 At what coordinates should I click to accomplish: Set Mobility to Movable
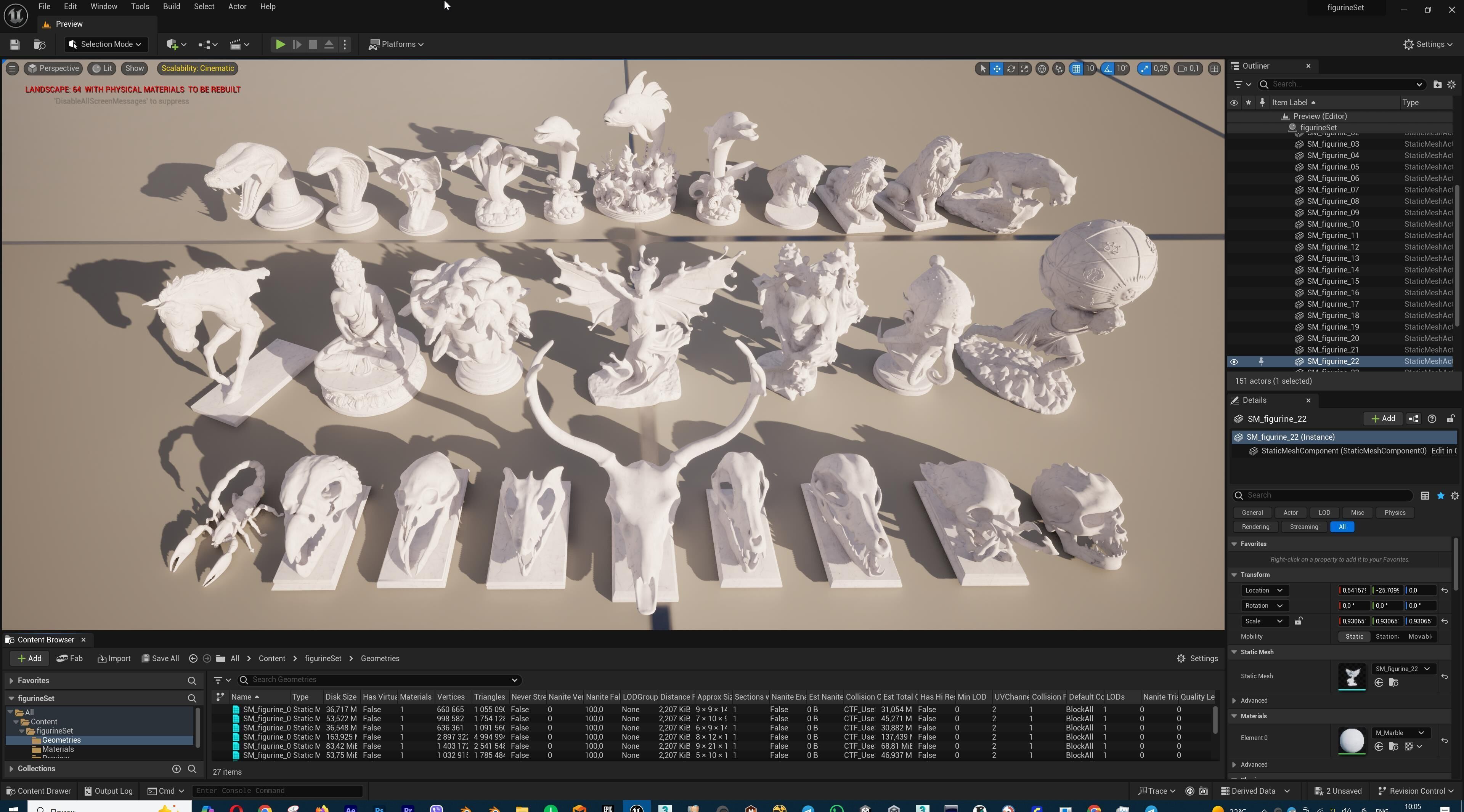tap(1420, 637)
